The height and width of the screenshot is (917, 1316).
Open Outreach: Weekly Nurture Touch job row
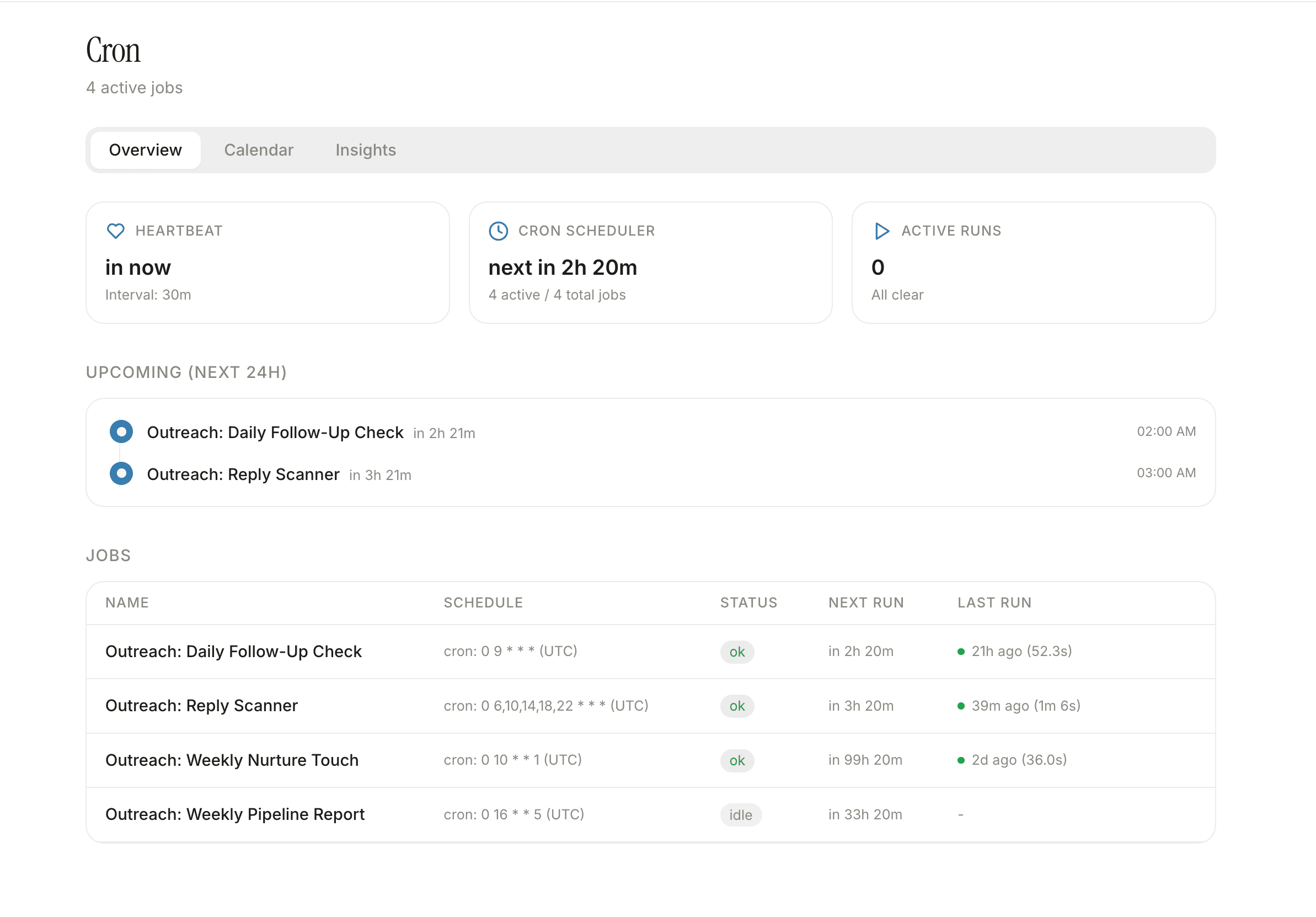click(x=232, y=760)
